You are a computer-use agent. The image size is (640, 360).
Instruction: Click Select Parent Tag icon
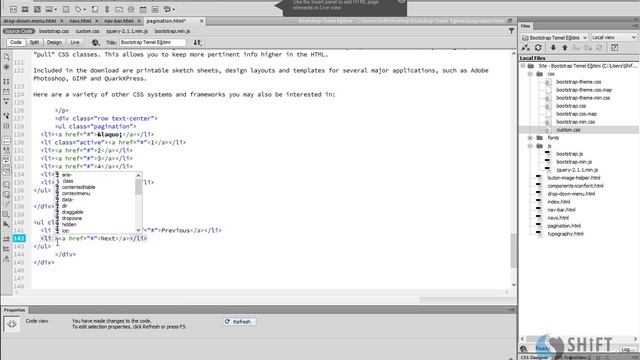click(x=6, y=116)
